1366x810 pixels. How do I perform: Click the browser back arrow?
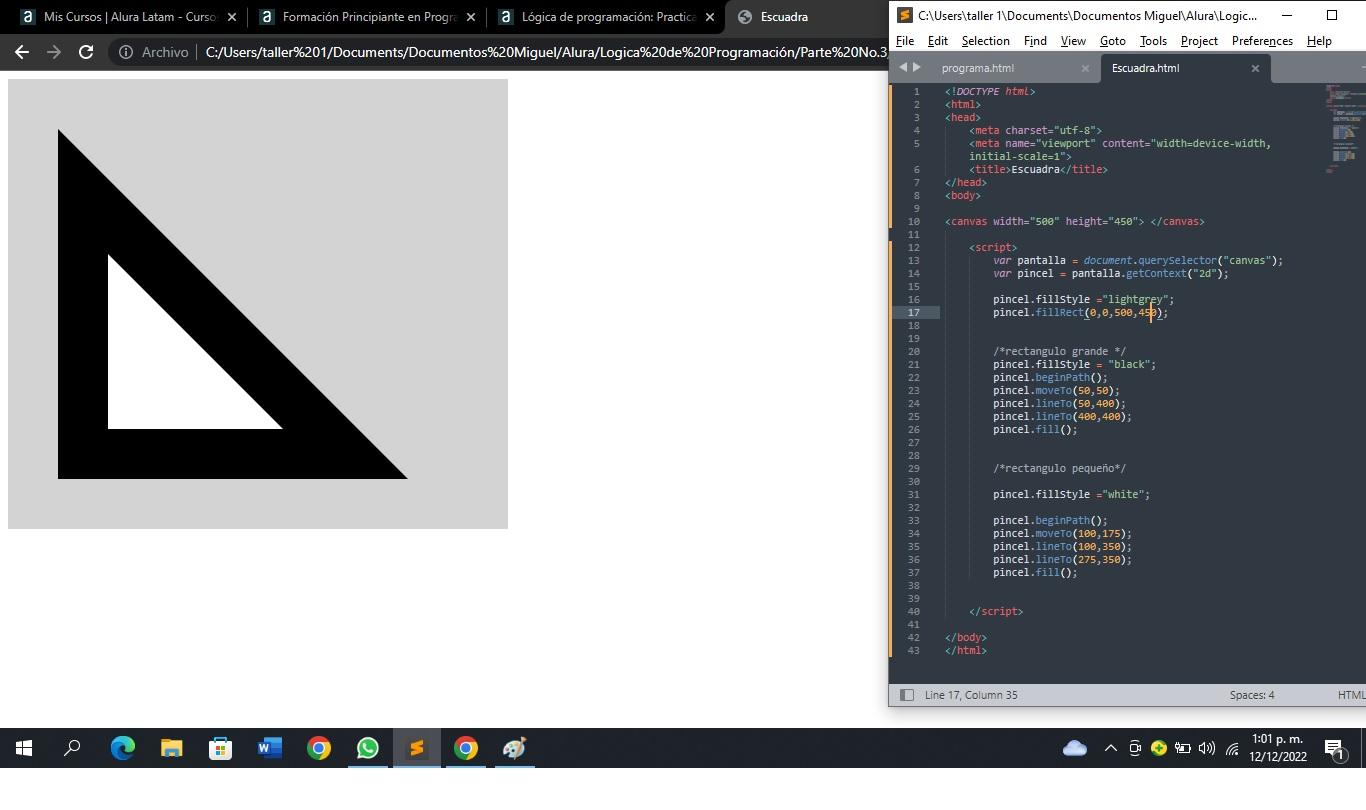22,52
